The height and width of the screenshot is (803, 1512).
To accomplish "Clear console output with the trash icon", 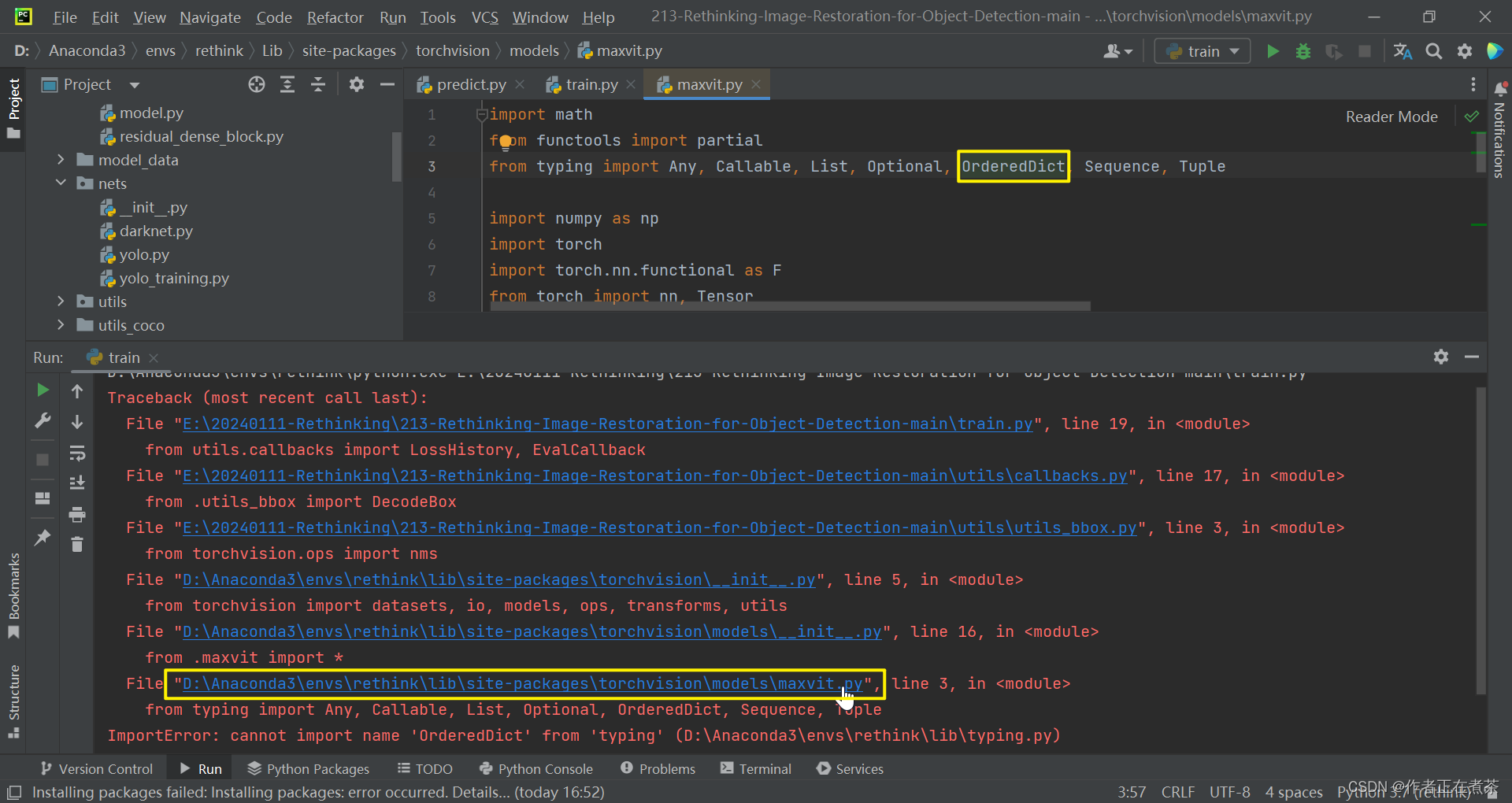I will (x=76, y=544).
